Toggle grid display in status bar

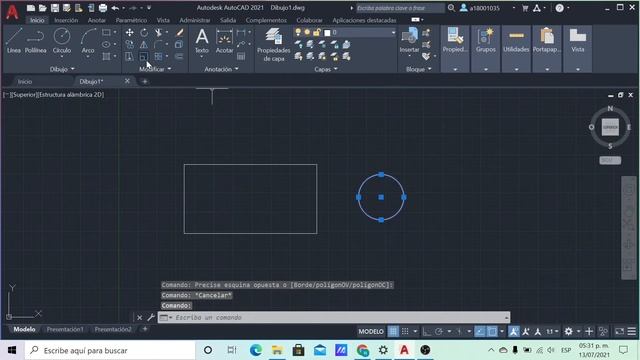coord(393,331)
